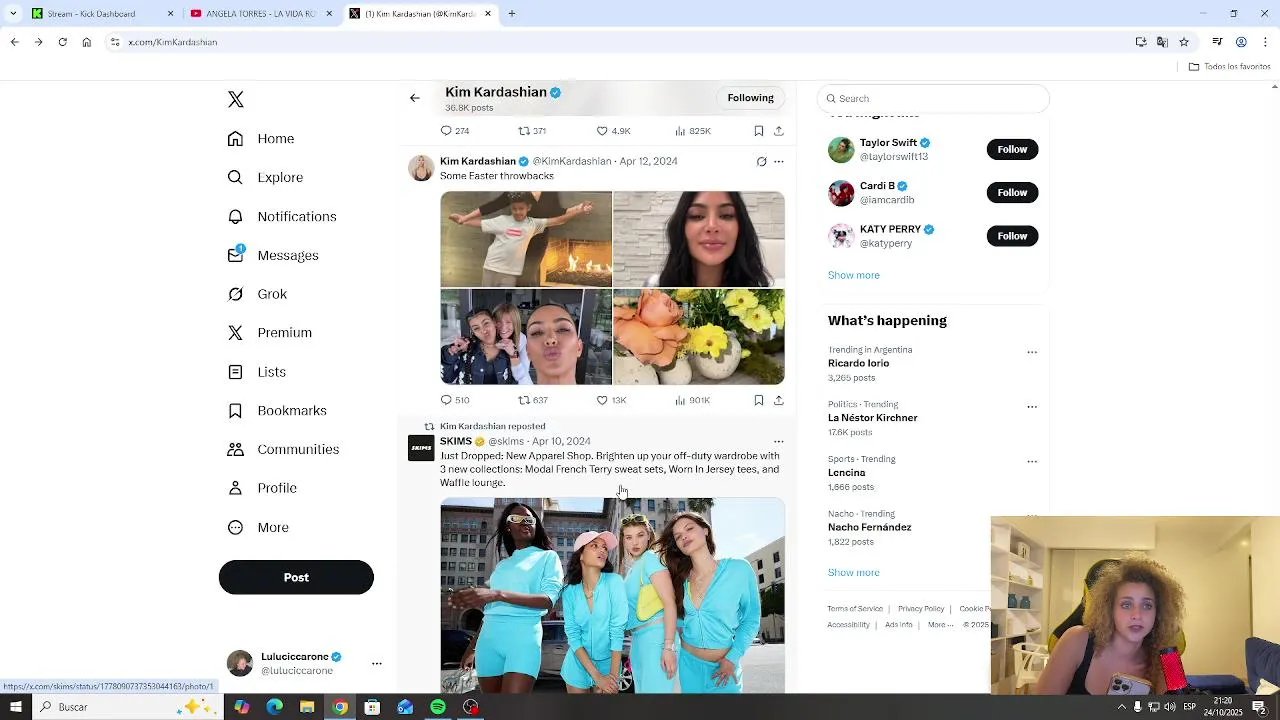Open a new browser tab
1280x720 pixels.
click(512, 14)
